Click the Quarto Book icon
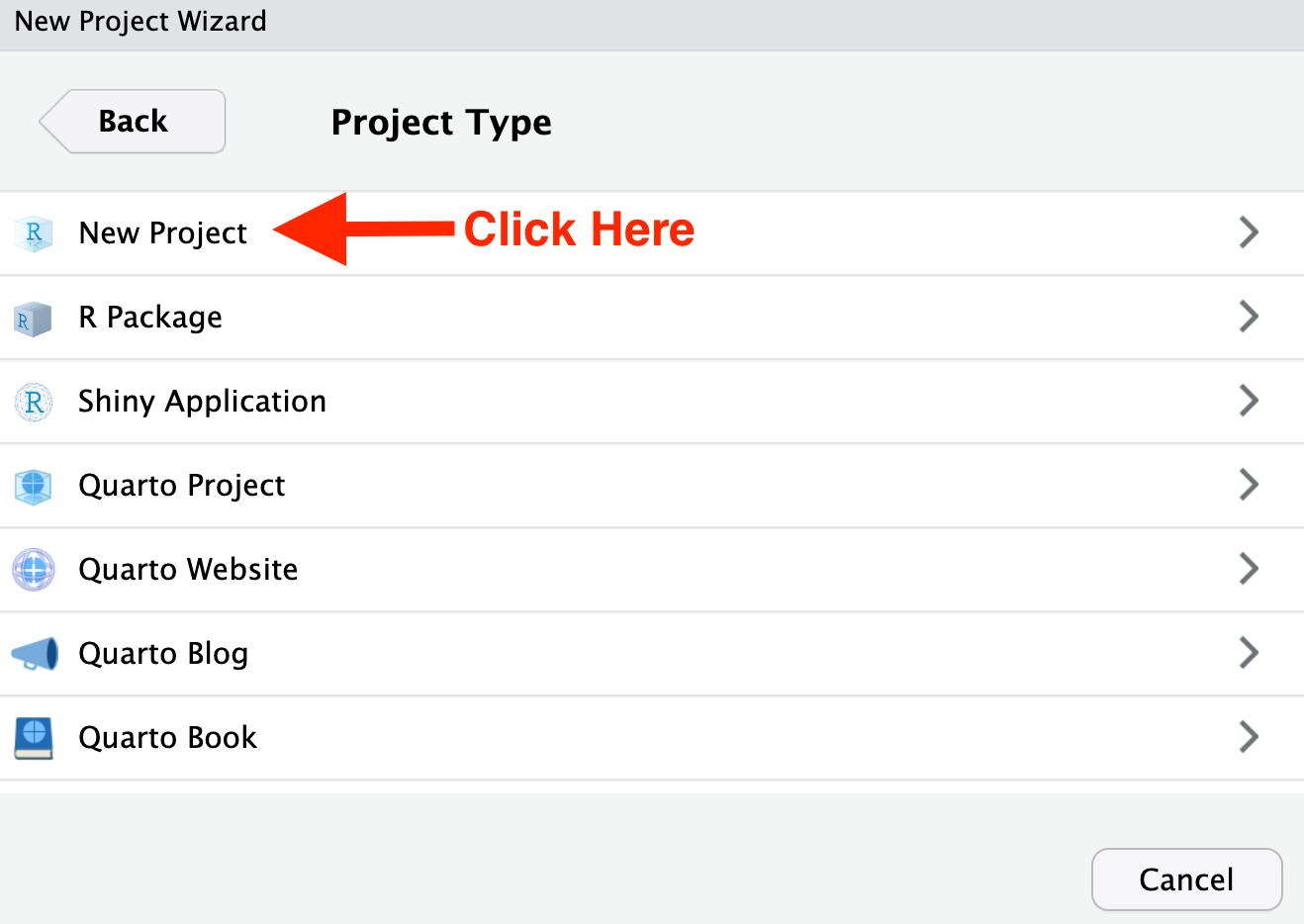The width and height of the screenshot is (1304, 924). pos(34,737)
